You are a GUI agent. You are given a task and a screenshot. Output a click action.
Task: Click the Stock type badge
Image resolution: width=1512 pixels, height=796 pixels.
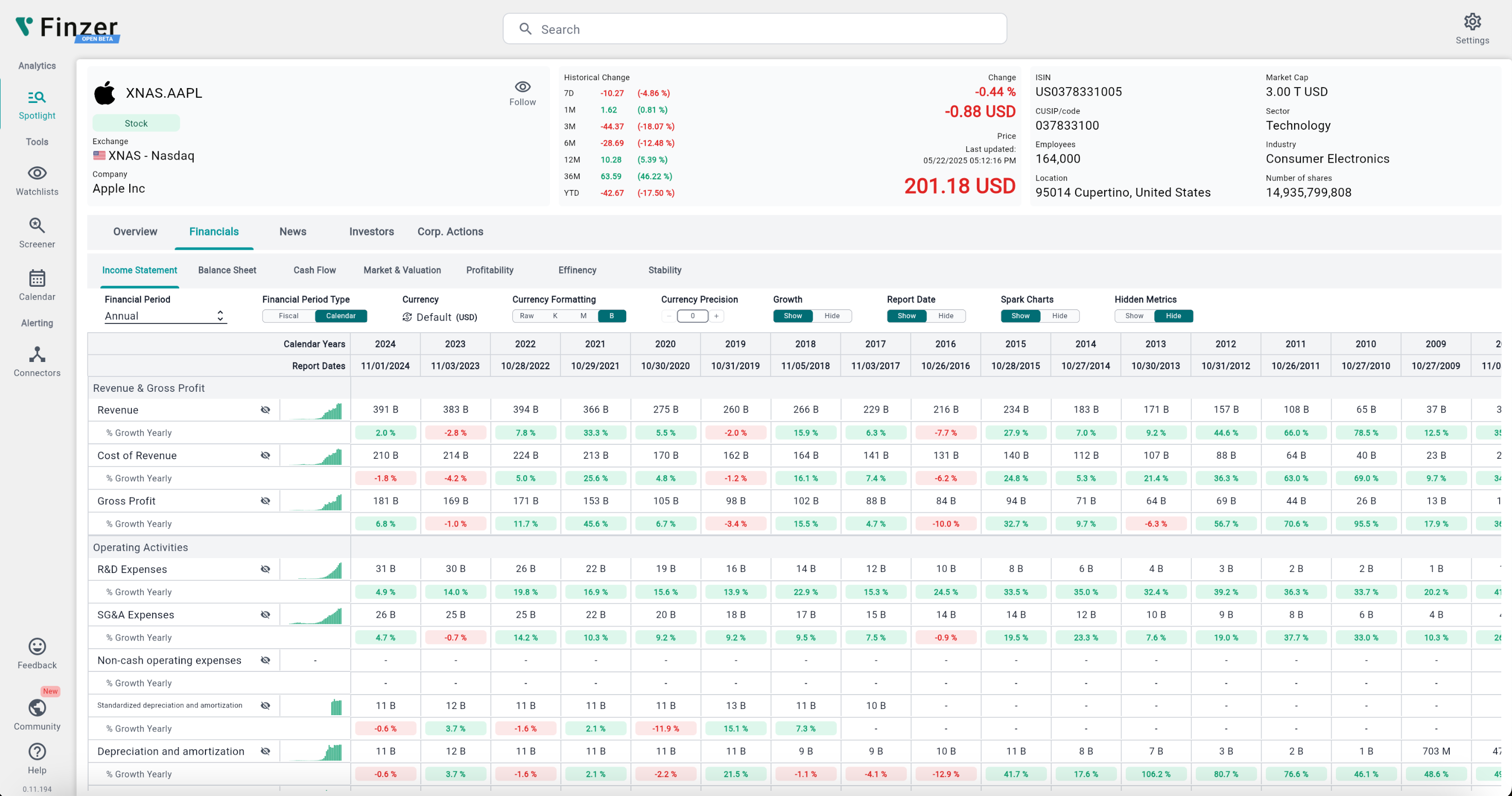(136, 123)
